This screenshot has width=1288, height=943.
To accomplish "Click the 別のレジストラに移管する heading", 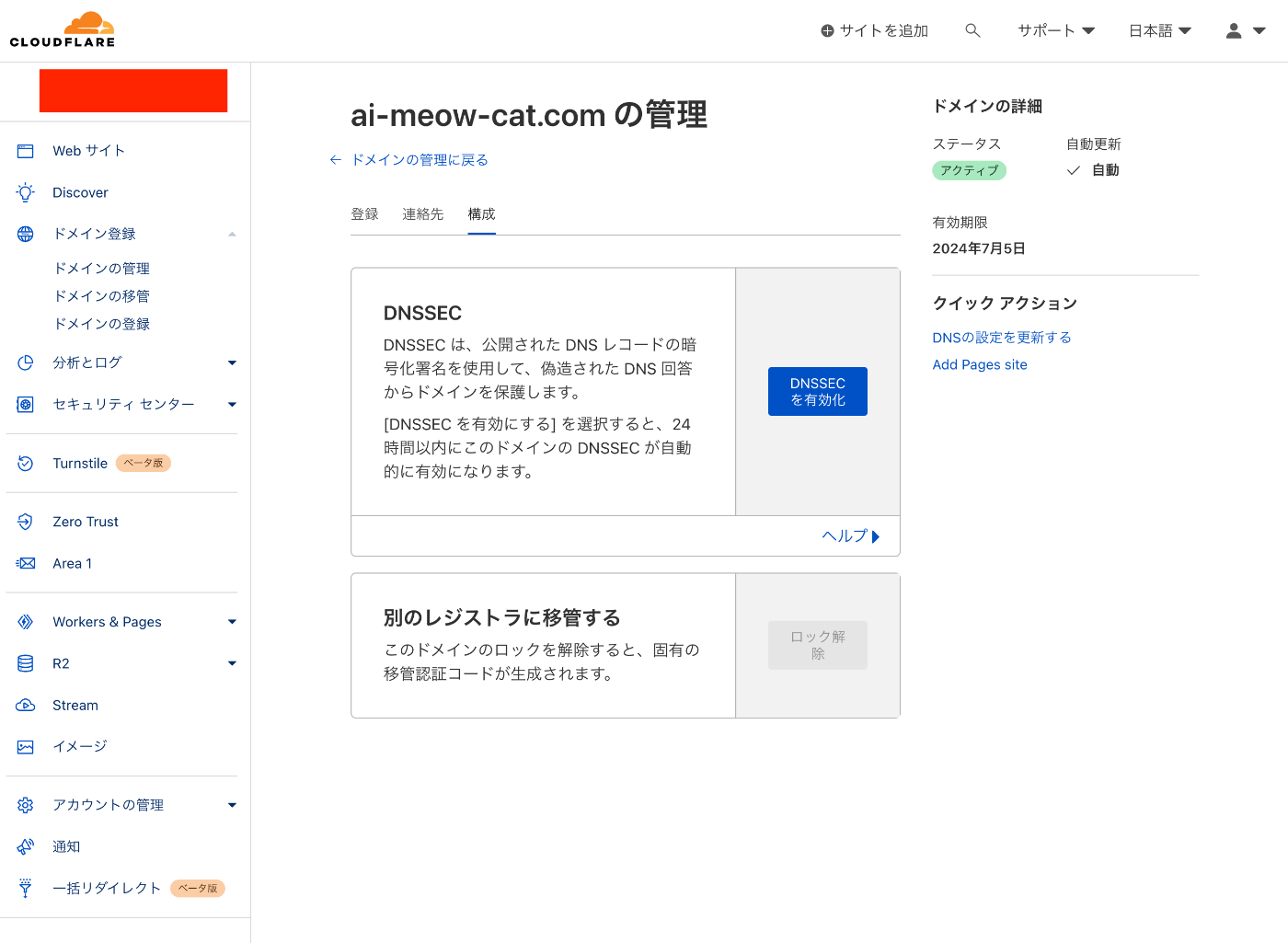I will pyautogui.click(x=502, y=617).
